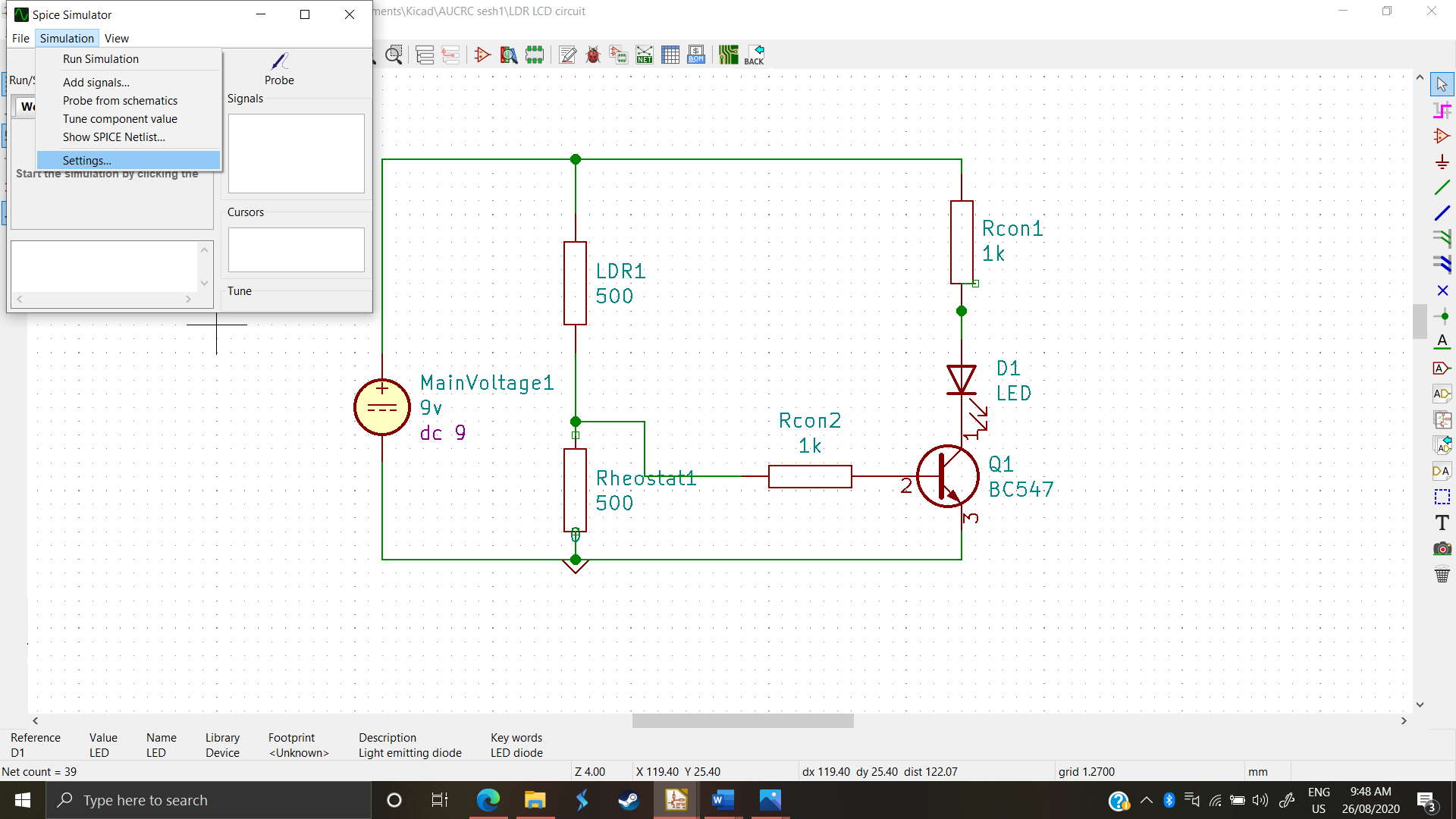Run the electrical rules check (ladybug icon)
This screenshot has height=819, width=1456.
[594, 55]
